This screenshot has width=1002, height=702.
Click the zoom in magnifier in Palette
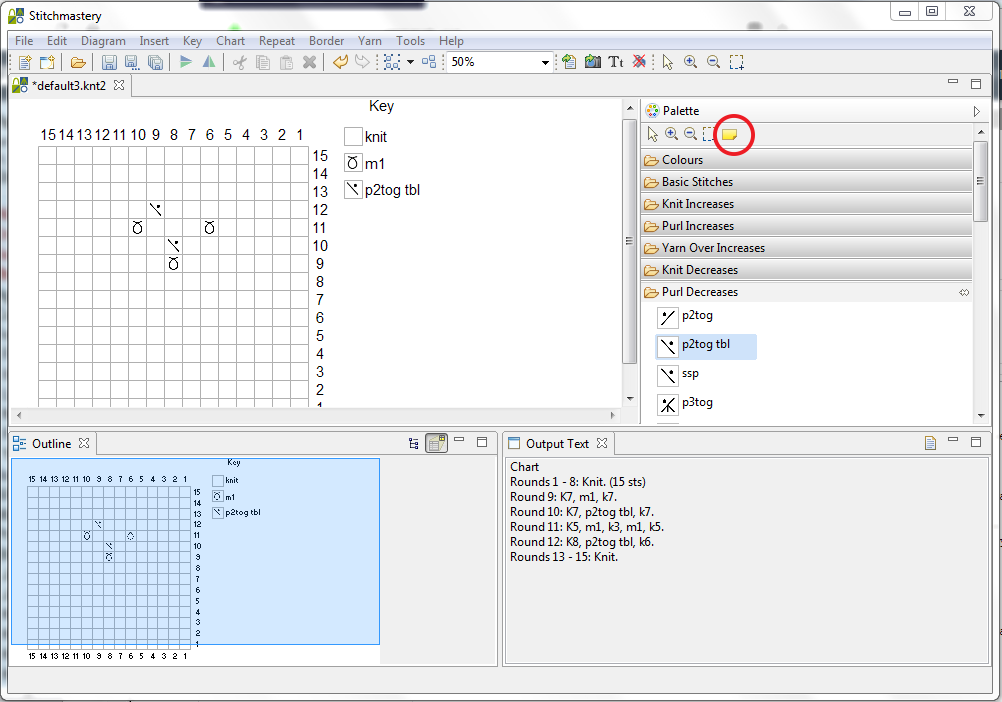tap(671, 134)
